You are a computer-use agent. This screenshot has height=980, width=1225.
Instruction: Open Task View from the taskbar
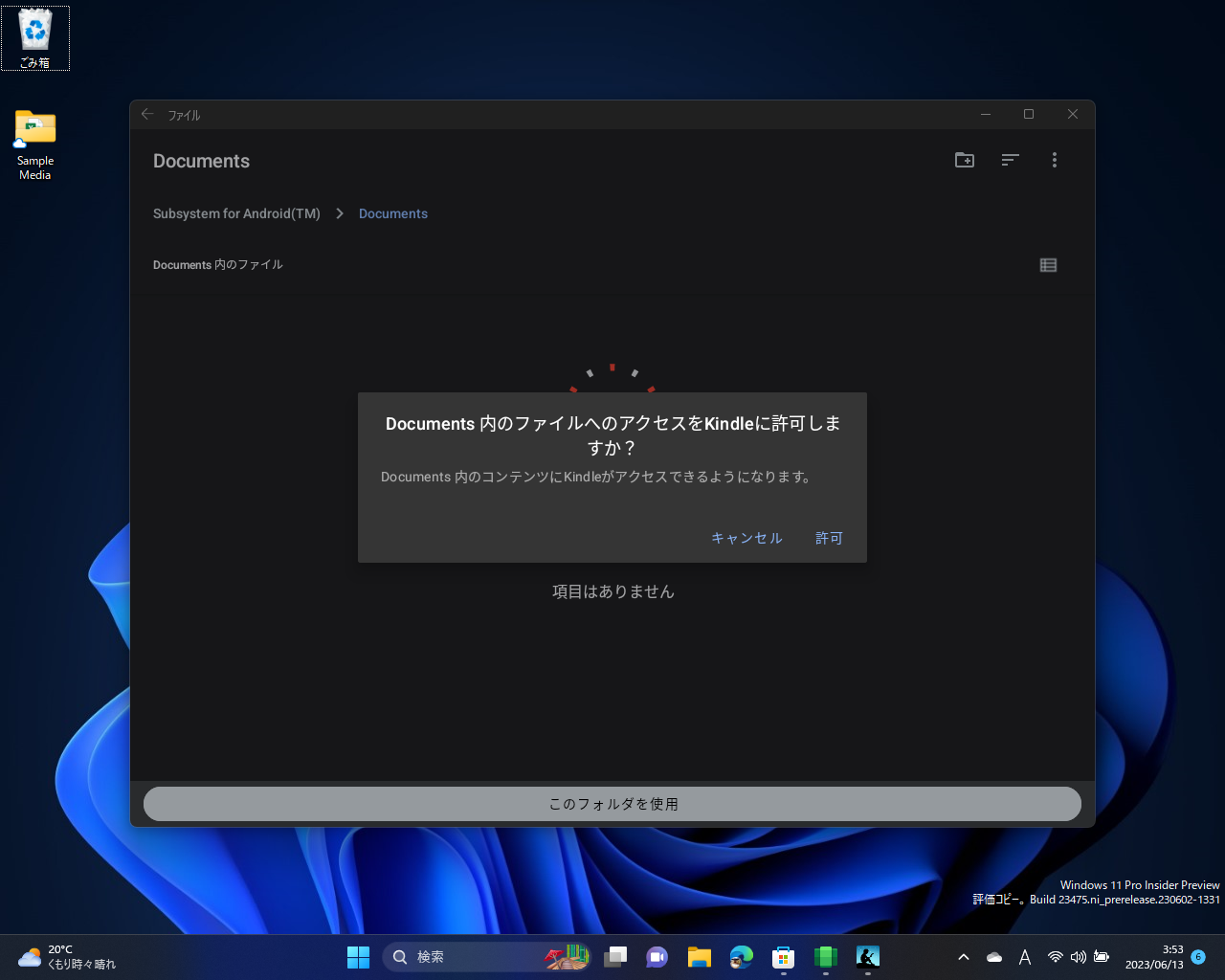coord(615,956)
